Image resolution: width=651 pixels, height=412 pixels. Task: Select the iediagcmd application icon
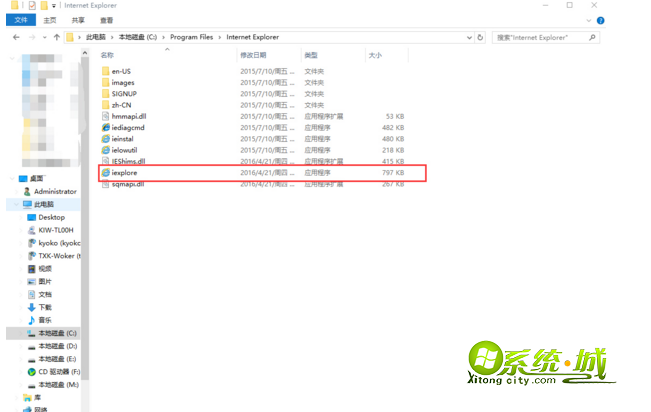click(105, 127)
